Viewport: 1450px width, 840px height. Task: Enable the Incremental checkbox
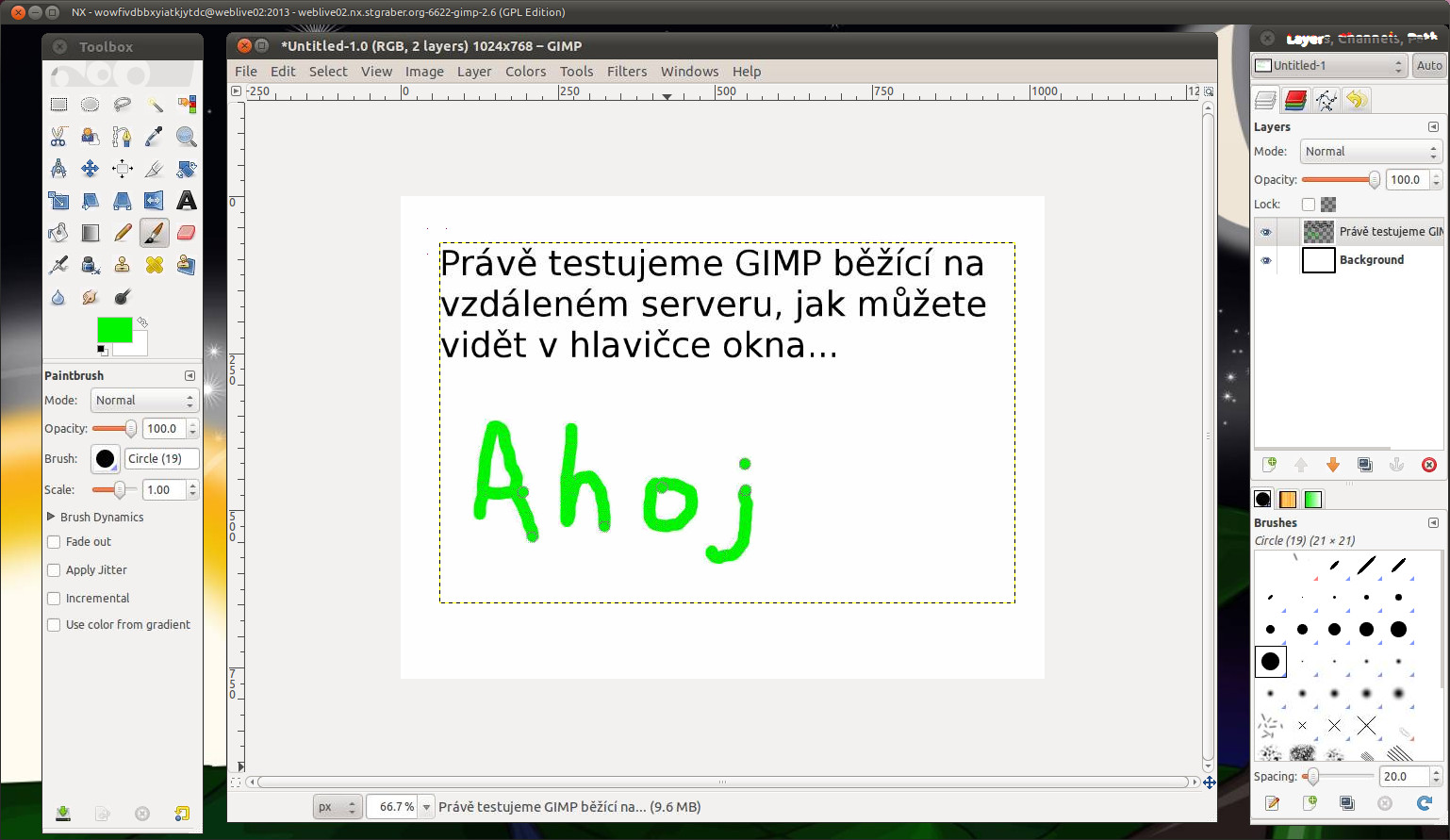(x=54, y=599)
